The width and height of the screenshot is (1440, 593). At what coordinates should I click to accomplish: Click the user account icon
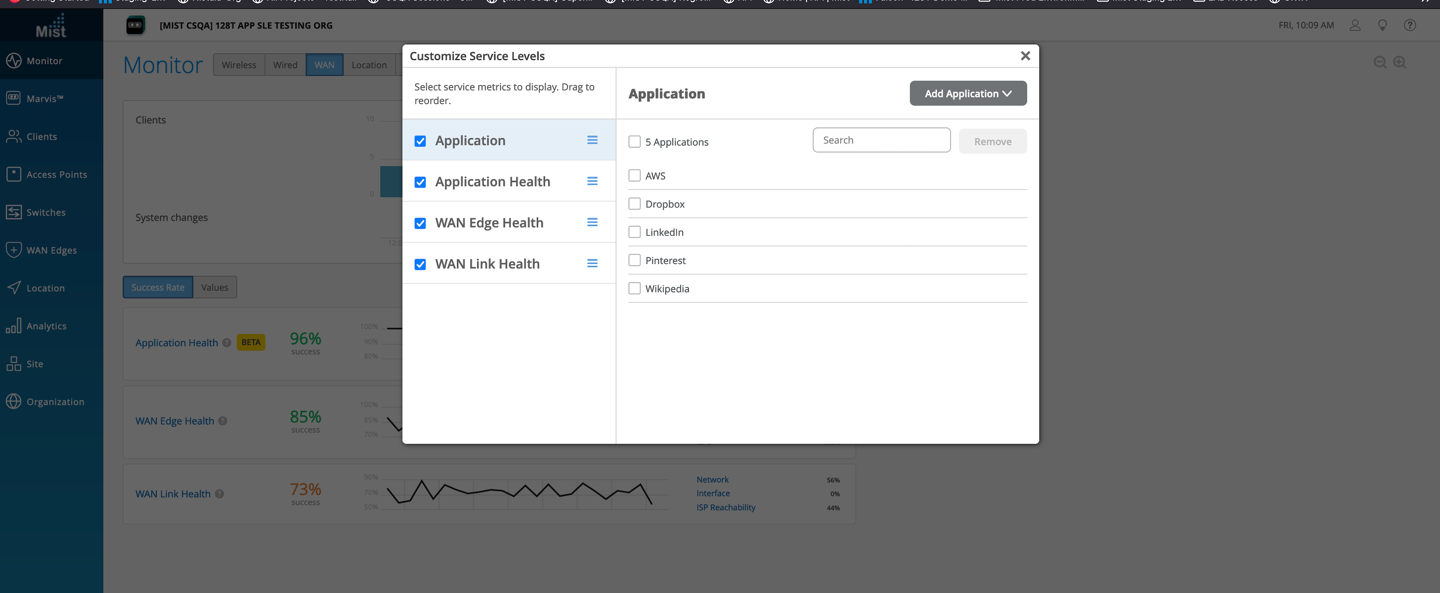(1355, 25)
